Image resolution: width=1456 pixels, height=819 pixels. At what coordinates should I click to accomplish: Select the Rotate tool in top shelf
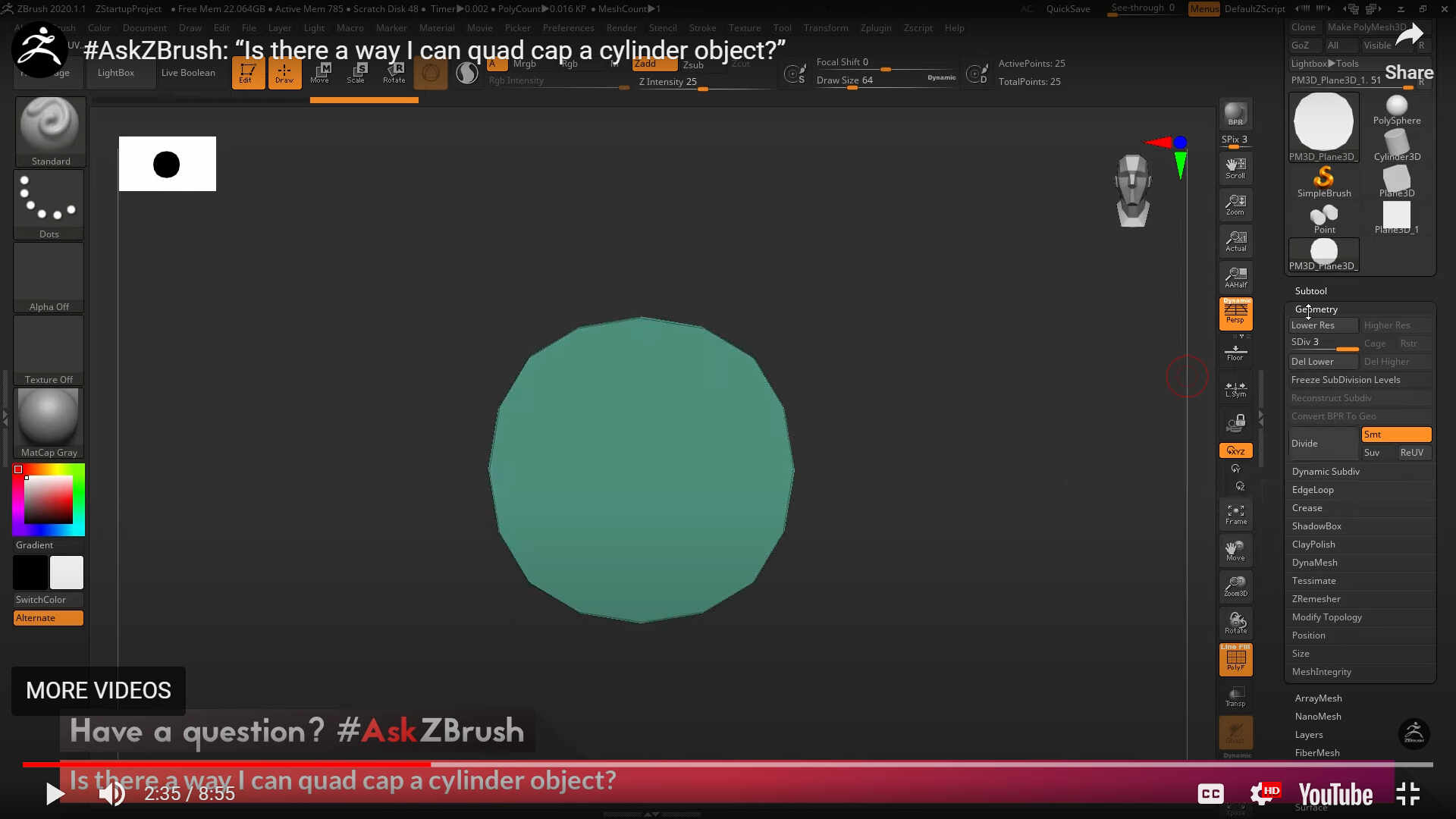tap(394, 74)
